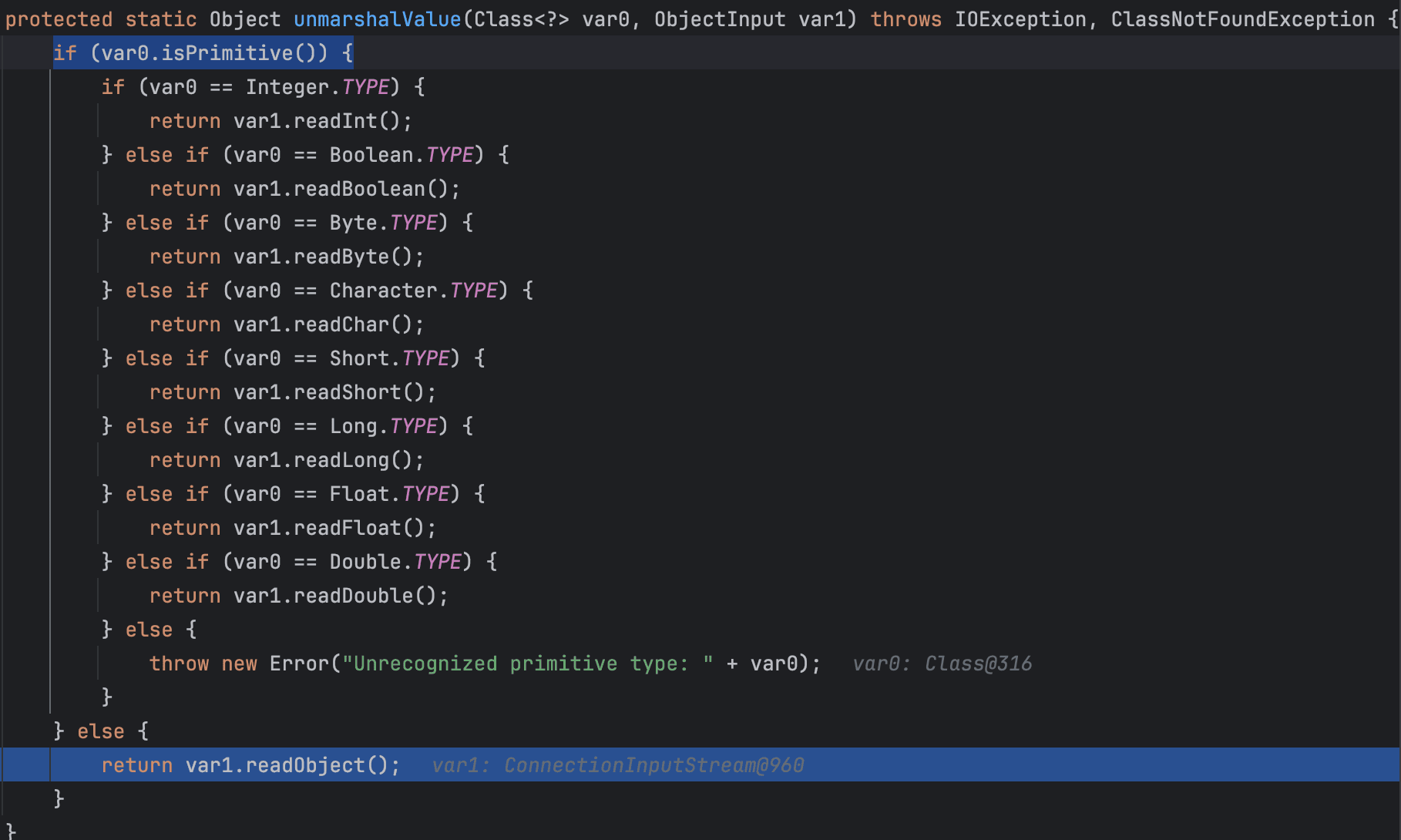
Task: Click the throw new Error statement
Action: pos(485,664)
